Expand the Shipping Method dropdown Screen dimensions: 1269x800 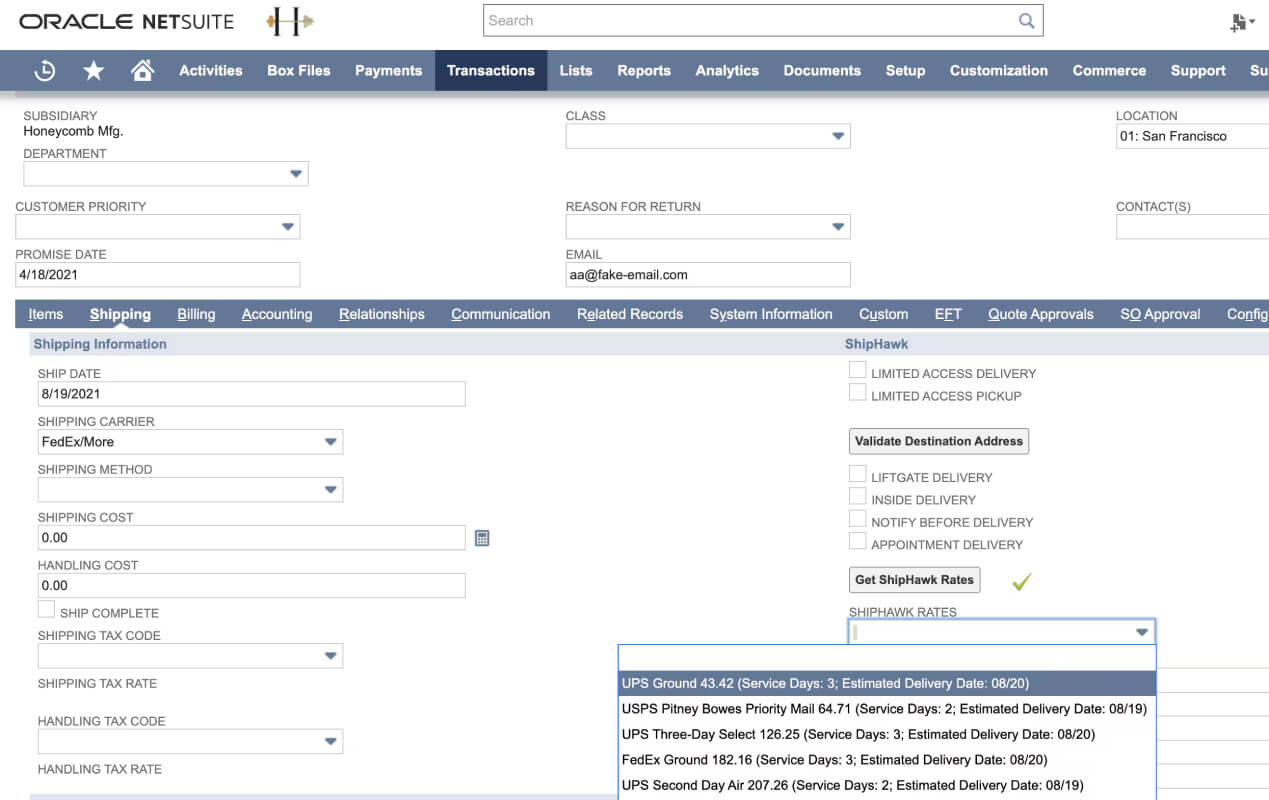(331, 490)
